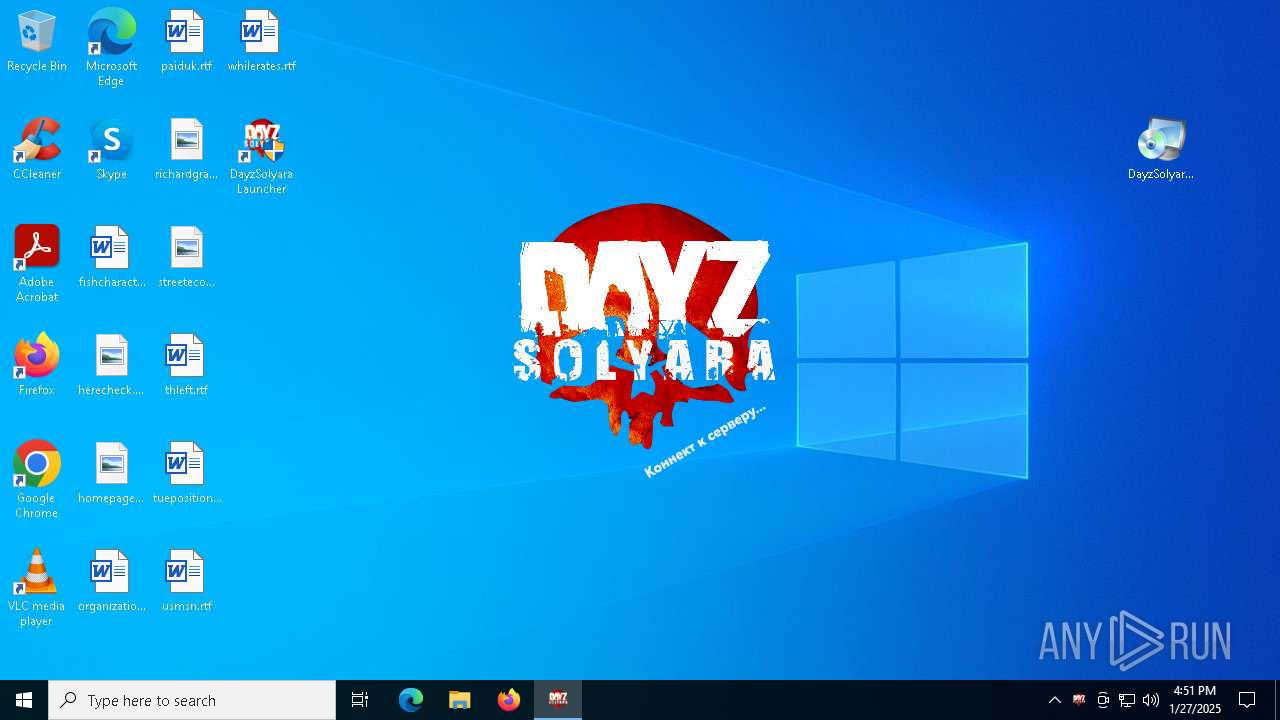Open the notification center
Viewport: 1280px width, 720px height.
click(1247, 700)
